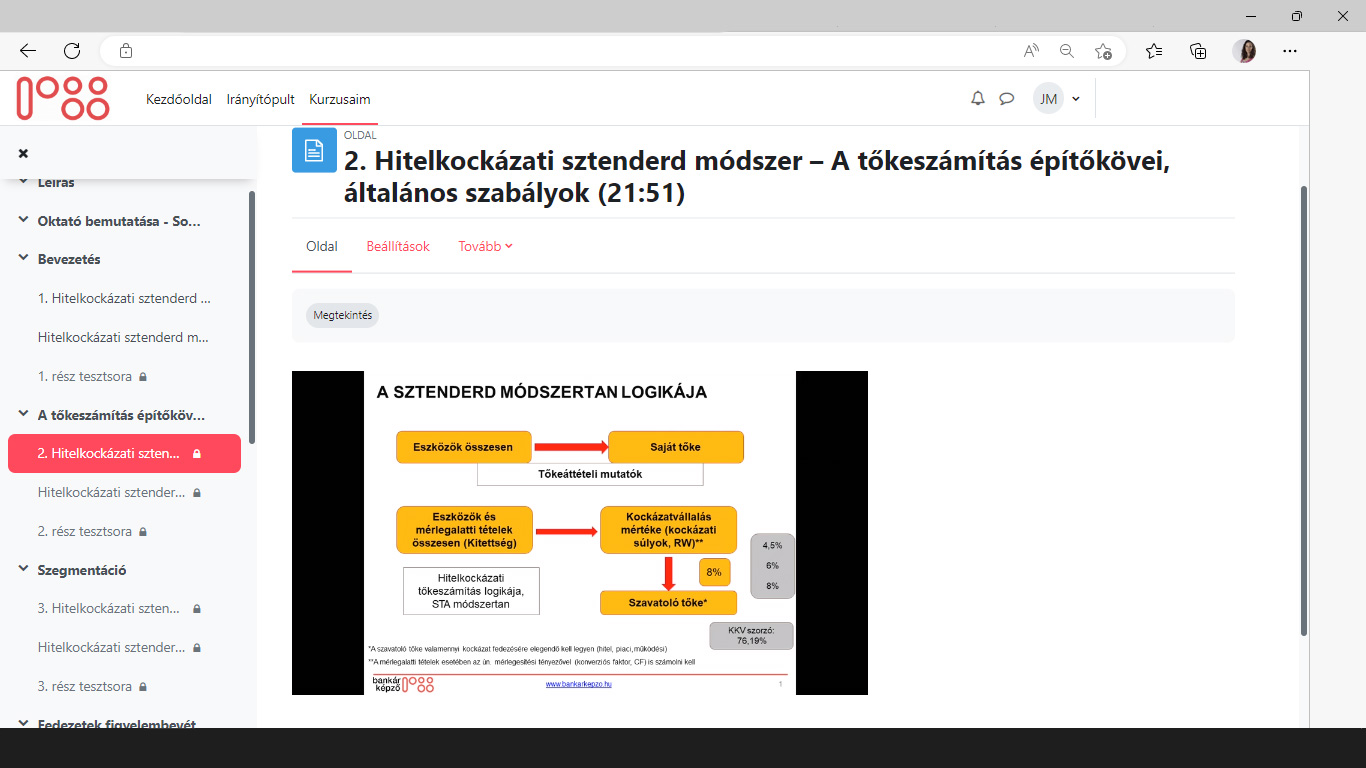Screen dimensions: 1366x768
Task: Open the messages chat bubble
Action: (x=1007, y=98)
